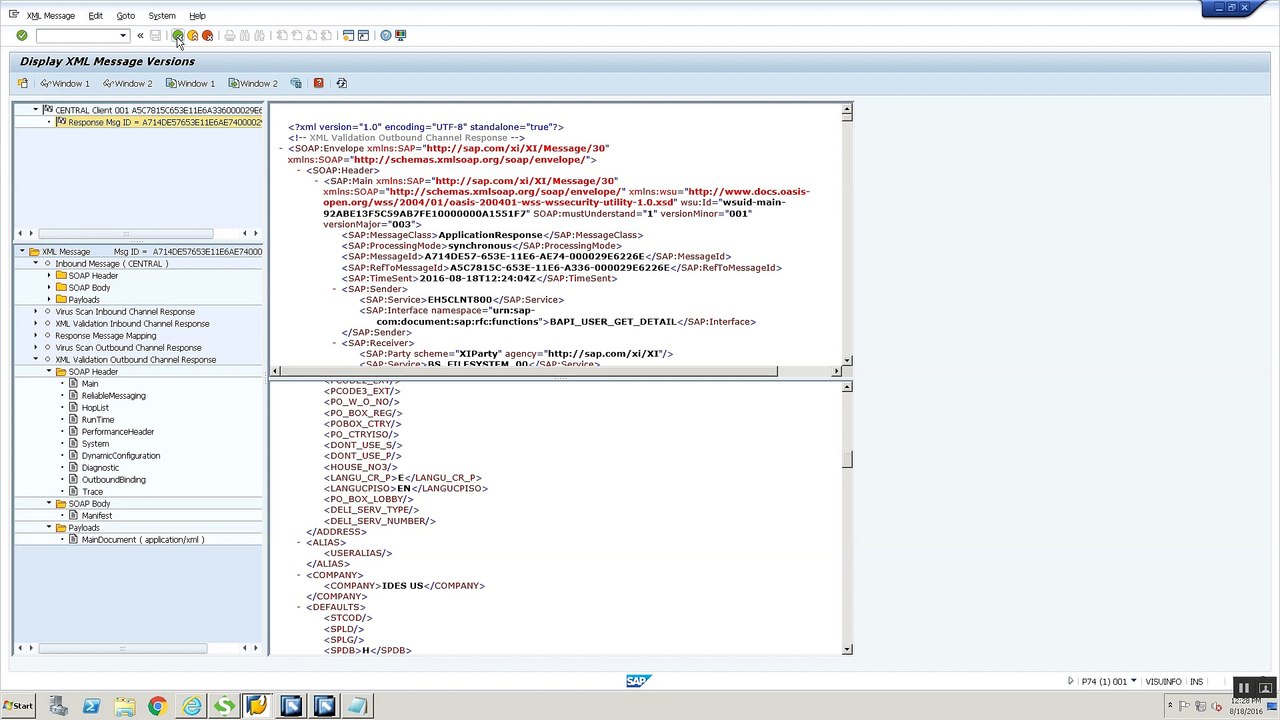Select the Diagnostic tree node

coord(100,468)
